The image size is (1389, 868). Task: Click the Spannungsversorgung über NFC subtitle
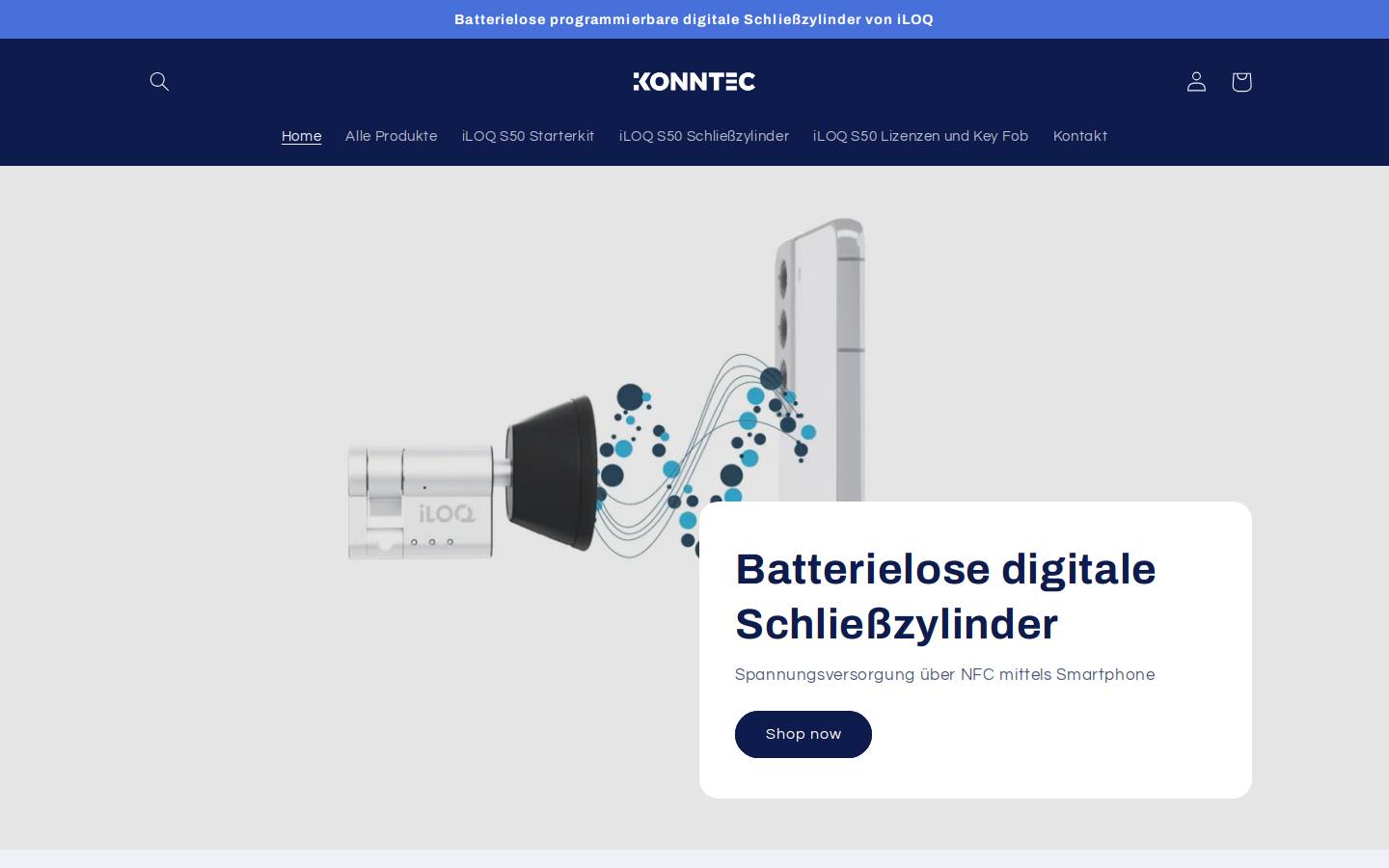(x=944, y=675)
